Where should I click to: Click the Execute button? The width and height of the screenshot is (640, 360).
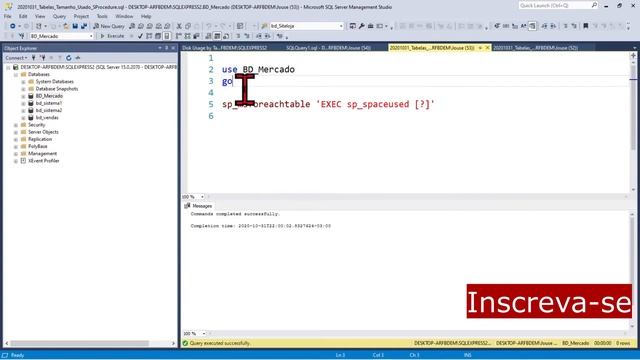click(112, 36)
